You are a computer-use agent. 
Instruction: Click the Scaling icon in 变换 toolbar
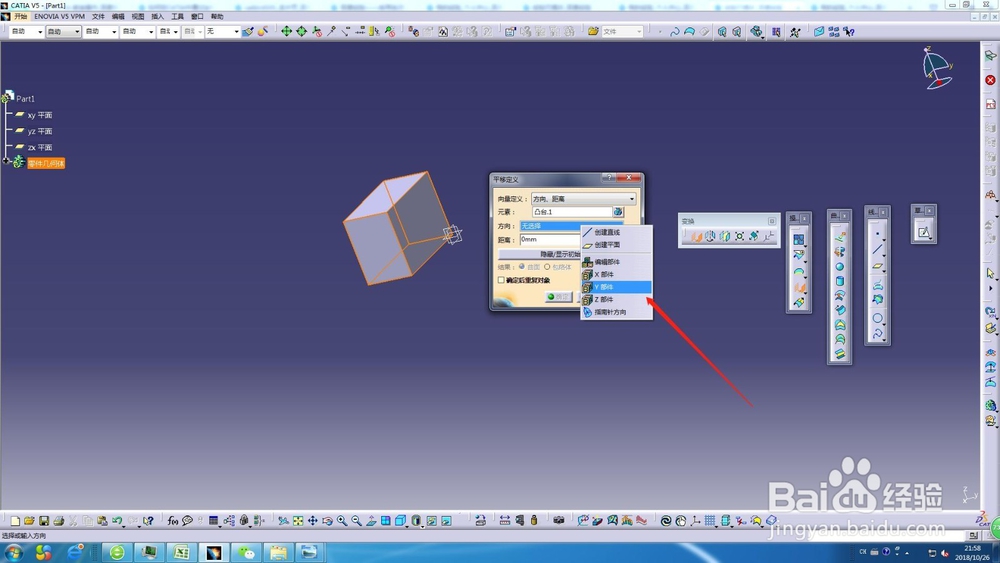740,237
